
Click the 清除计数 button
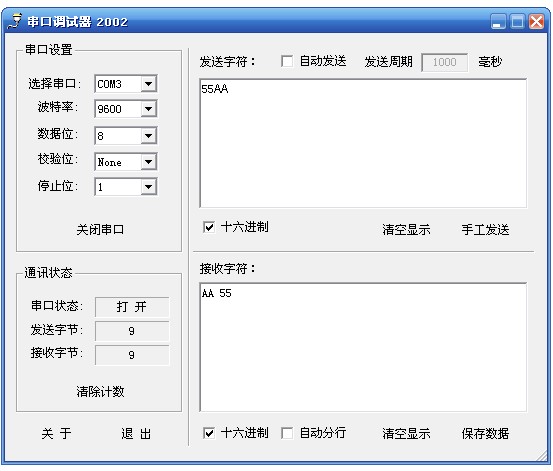(100, 391)
